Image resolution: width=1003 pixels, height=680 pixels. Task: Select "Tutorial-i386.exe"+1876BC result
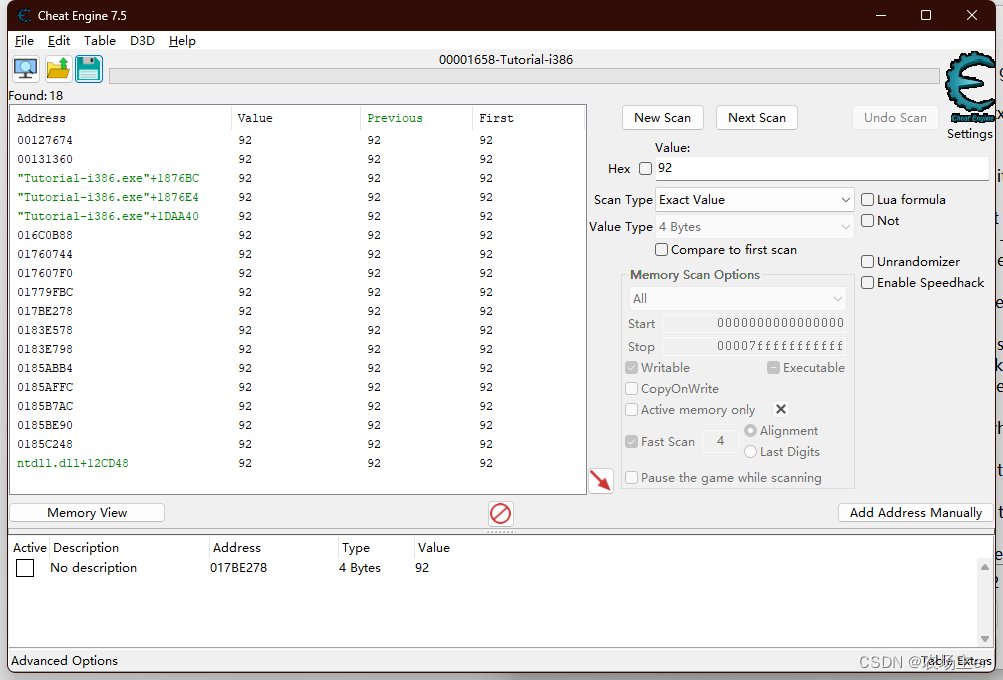[108, 178]
